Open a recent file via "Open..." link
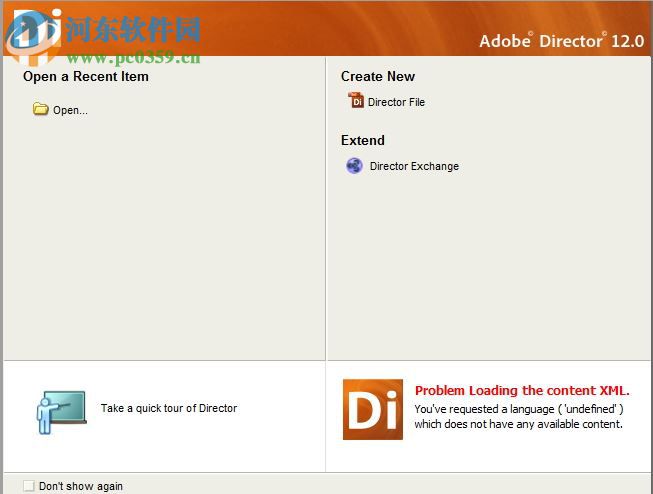Viewport: 653px width, 494px height. [70, 110]
